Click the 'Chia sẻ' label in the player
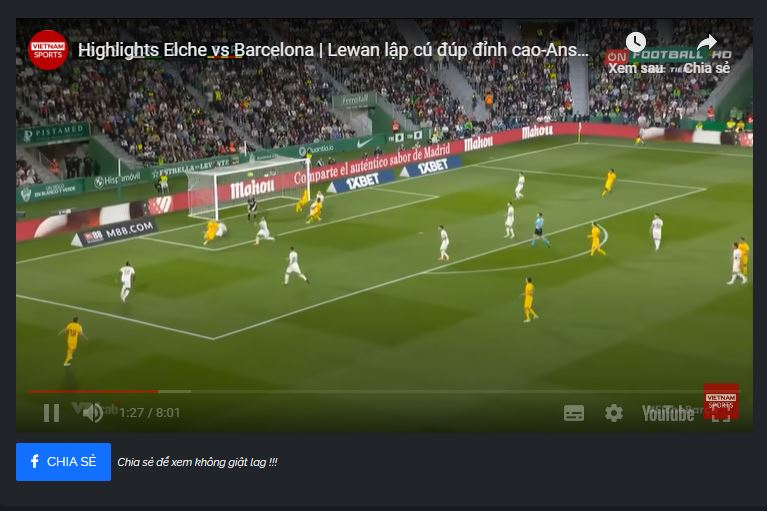Screen dimensions: 767x511 [707, 68]
